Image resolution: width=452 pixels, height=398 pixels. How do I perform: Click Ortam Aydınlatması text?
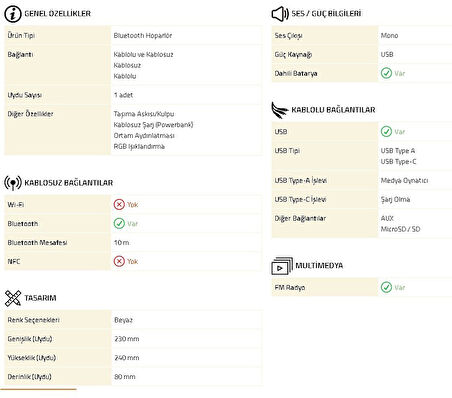(144, 135)
